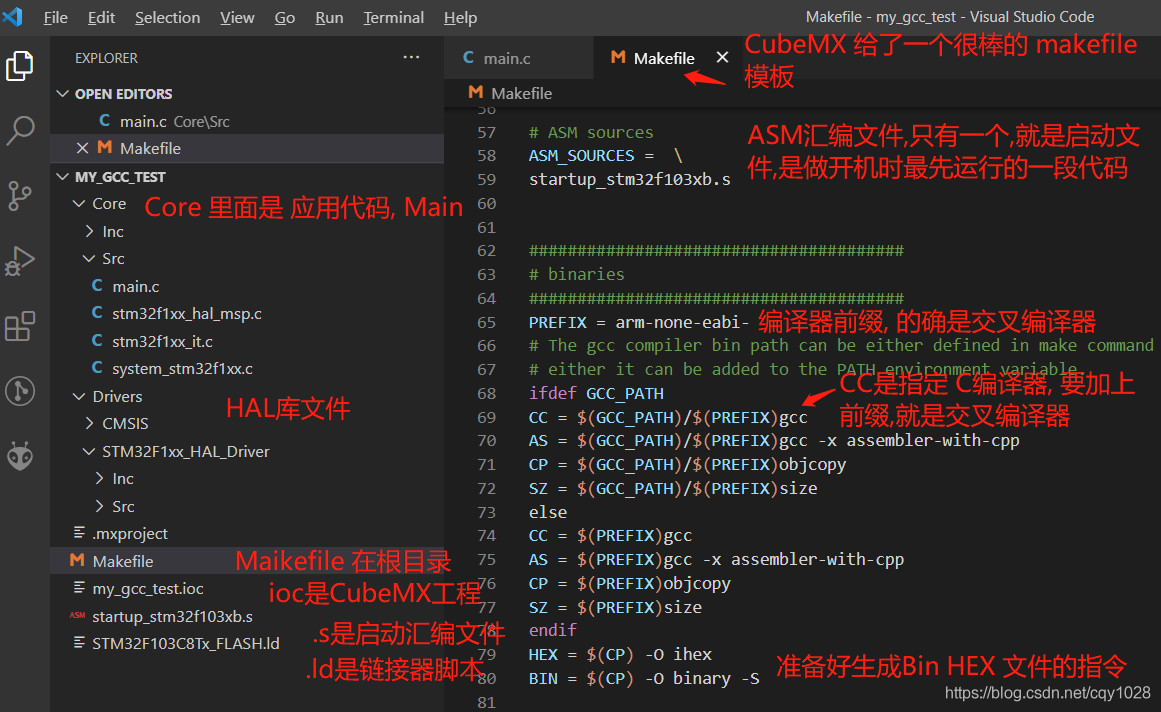
Task: Open the Help menu
Action: point(460,17)
